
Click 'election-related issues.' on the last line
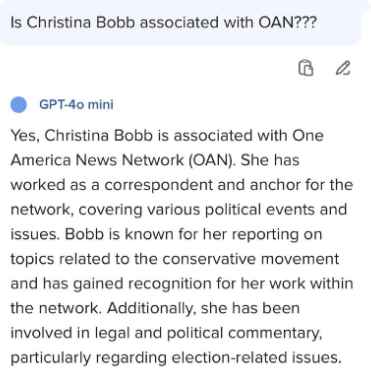(256, 358)
